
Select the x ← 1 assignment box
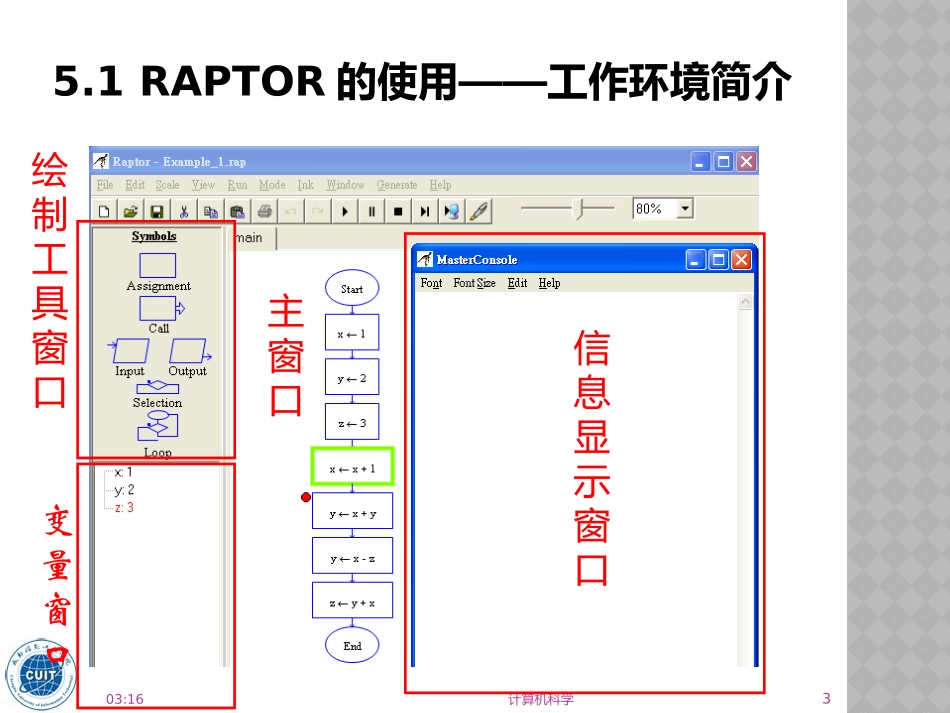352,333
